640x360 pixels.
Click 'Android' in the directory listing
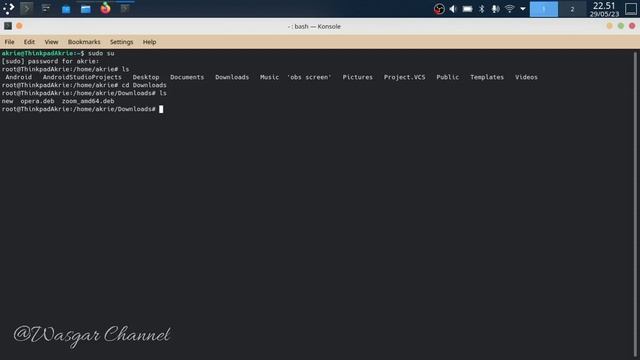(x=18, y=77)
